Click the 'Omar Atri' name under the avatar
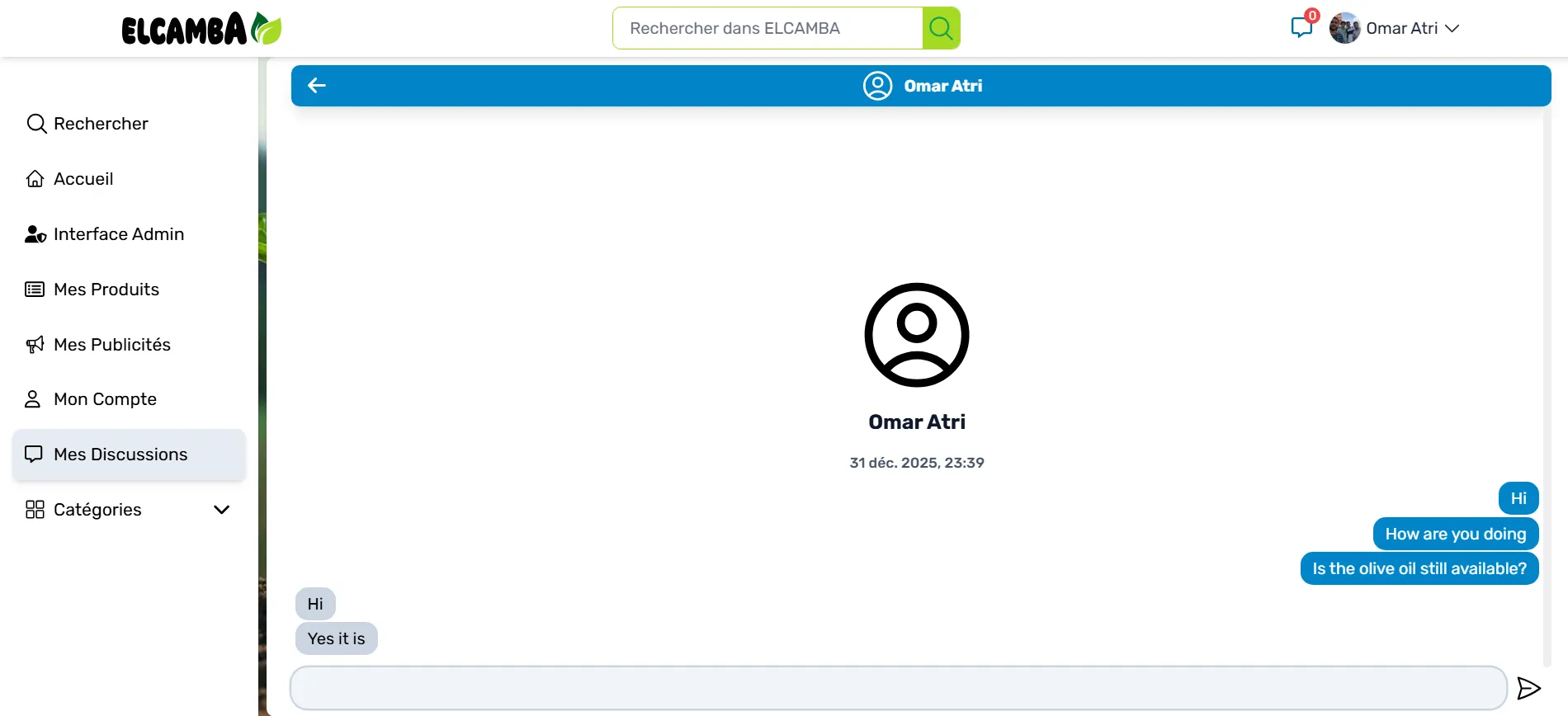Image resolution: width=1568 pixels, height=716 pixels. [917, 422]
